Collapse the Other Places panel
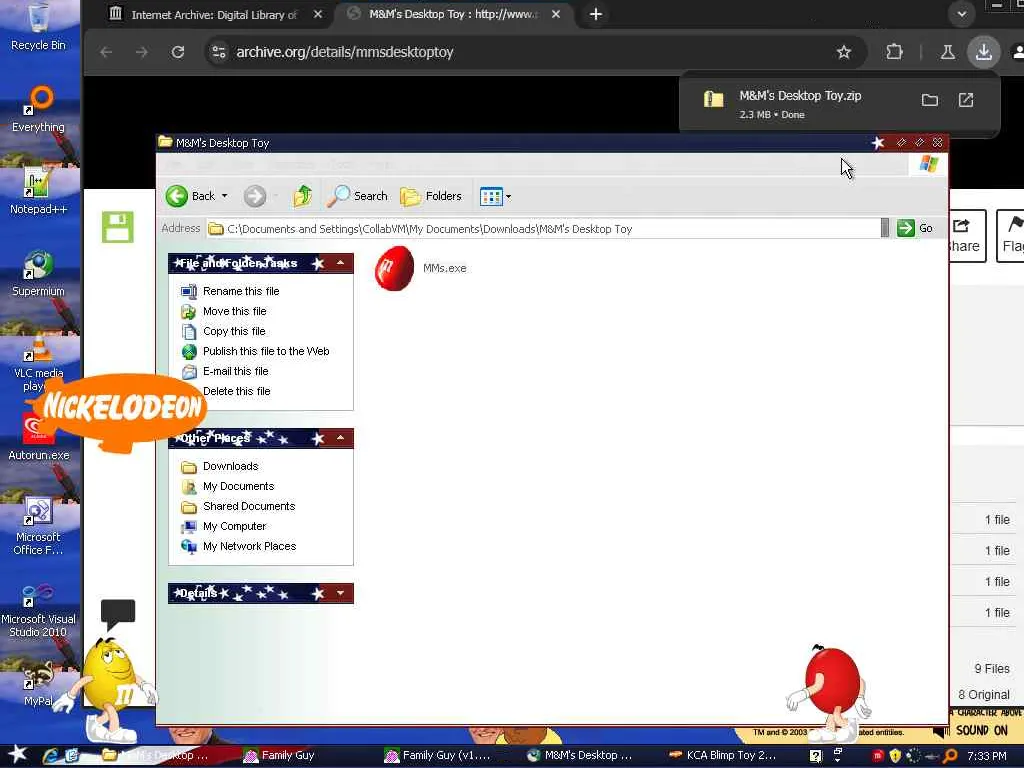 [340, 438]
